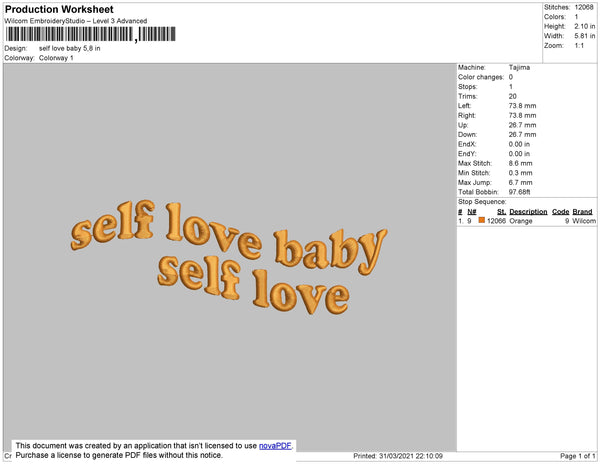Click the design barcode
600x464 pixels.
coord(90,34)
